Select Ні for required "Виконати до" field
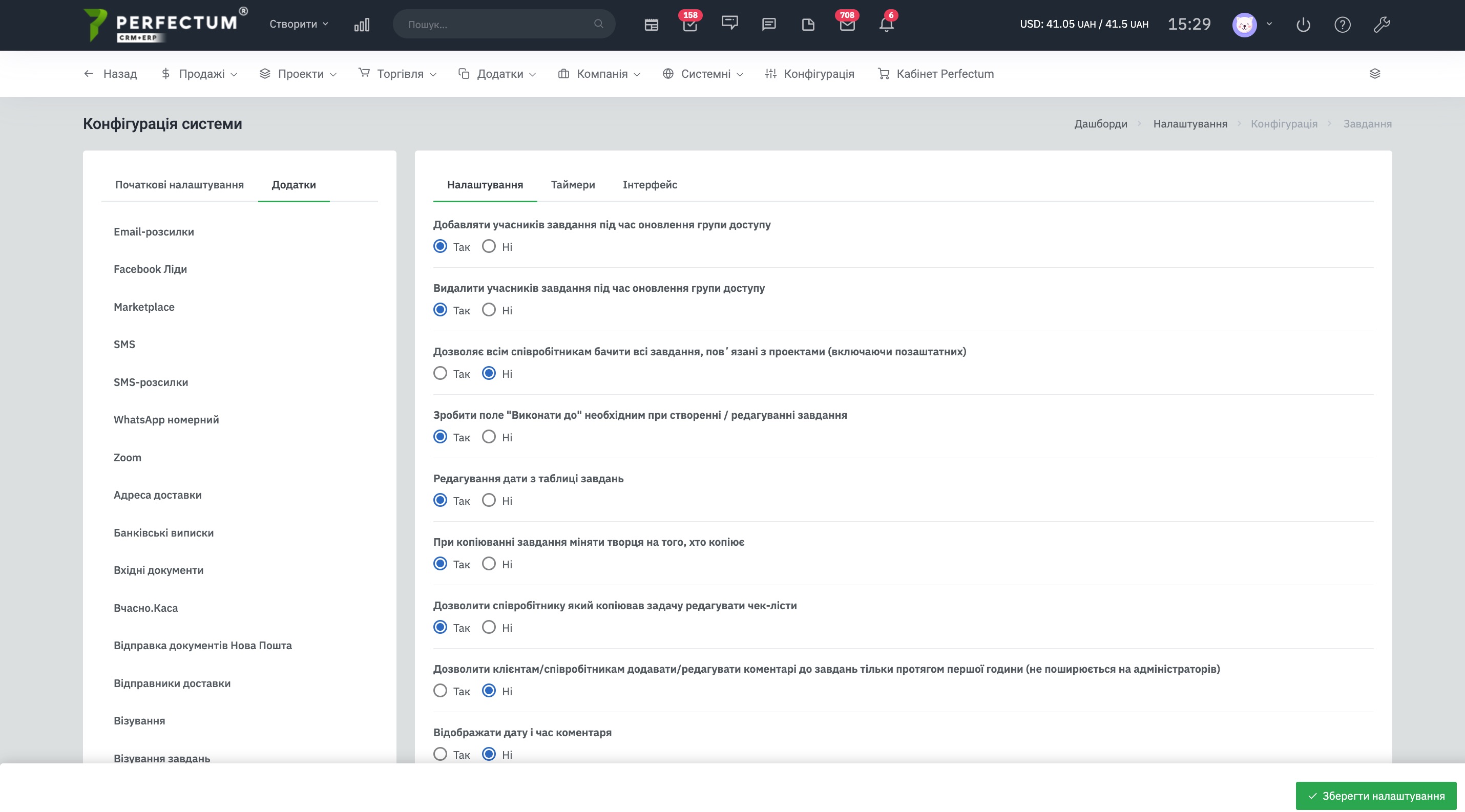The height and width of the screenshot is (812, 1465). 489,437
